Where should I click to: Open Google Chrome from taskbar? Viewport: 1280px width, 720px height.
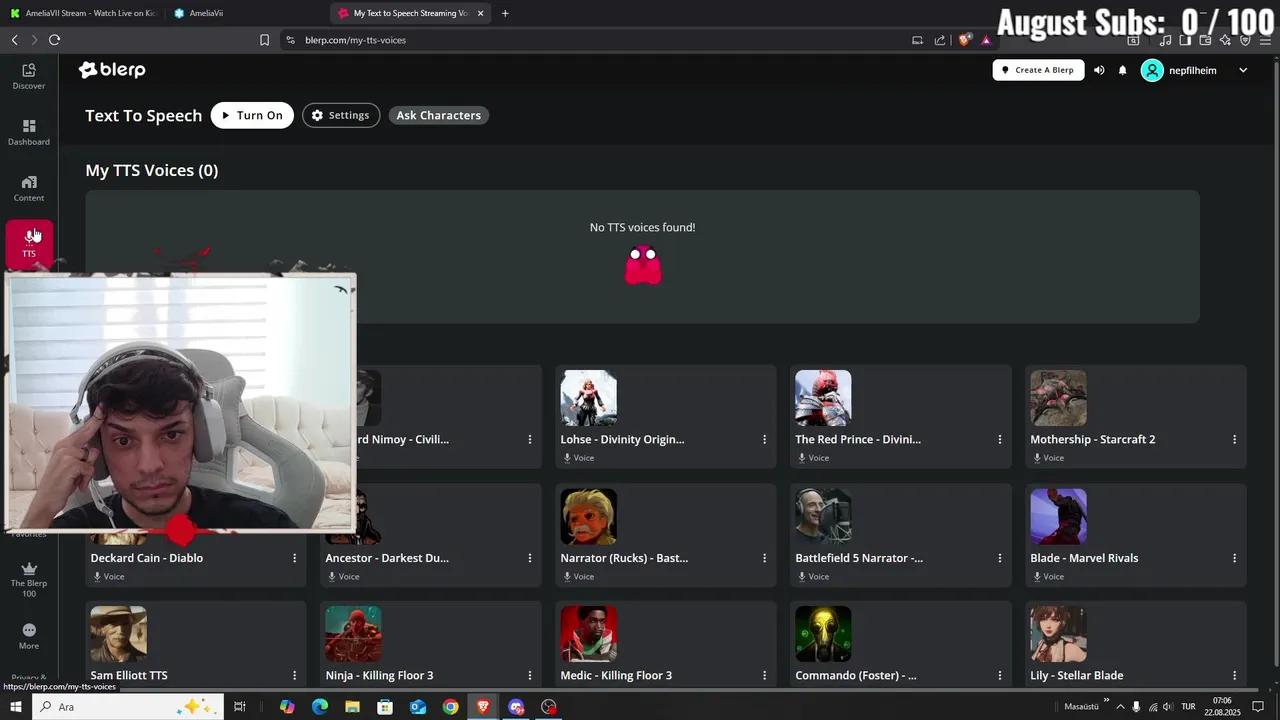[451, 707]
